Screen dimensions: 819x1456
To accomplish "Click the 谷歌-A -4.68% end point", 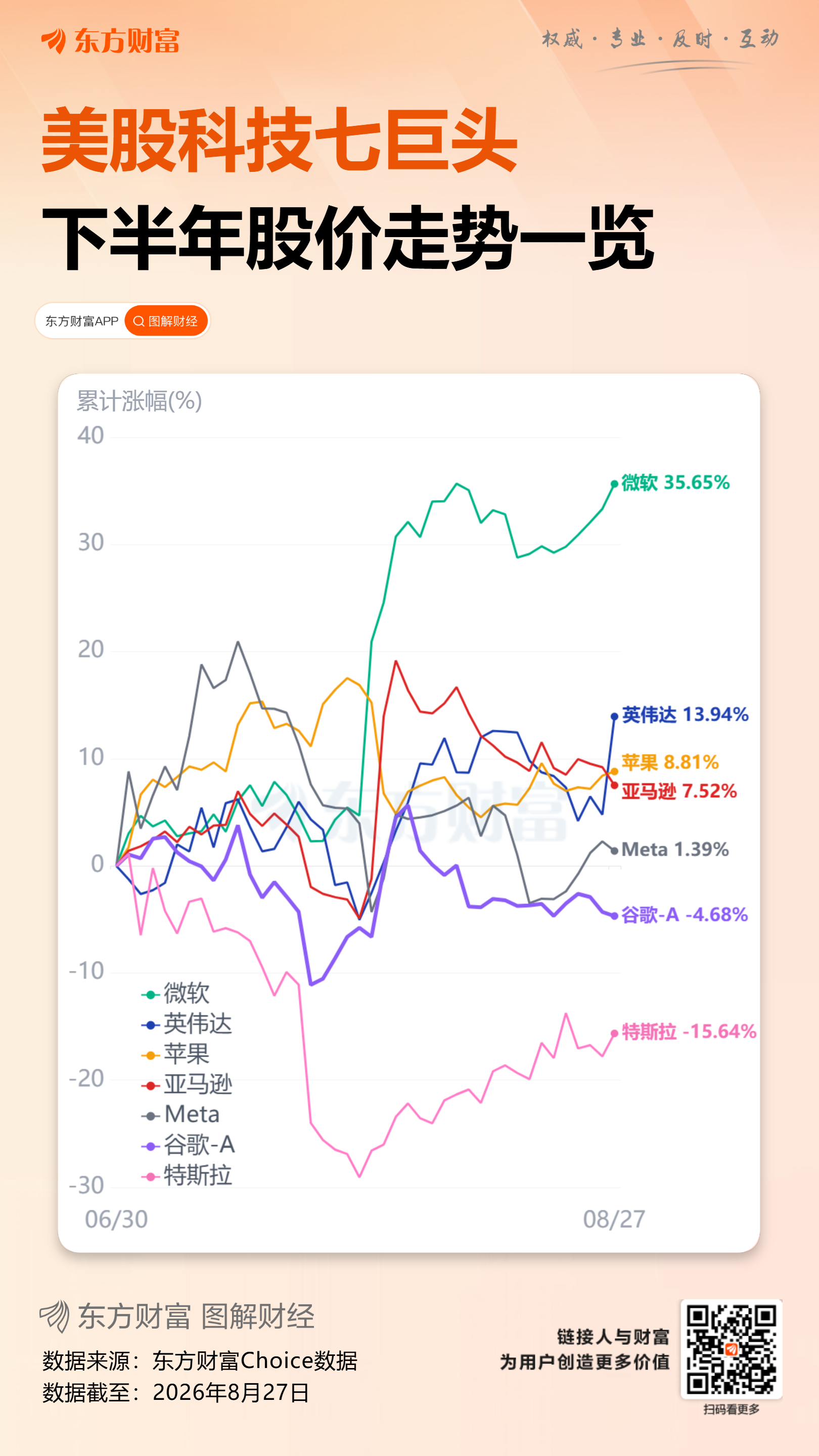I will click(614, 915).
